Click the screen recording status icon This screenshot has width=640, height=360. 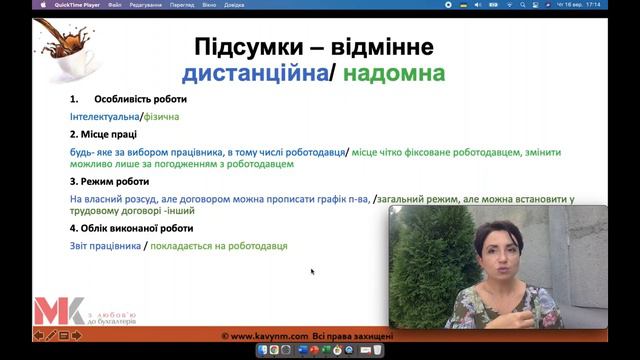[x=448, y=5]
